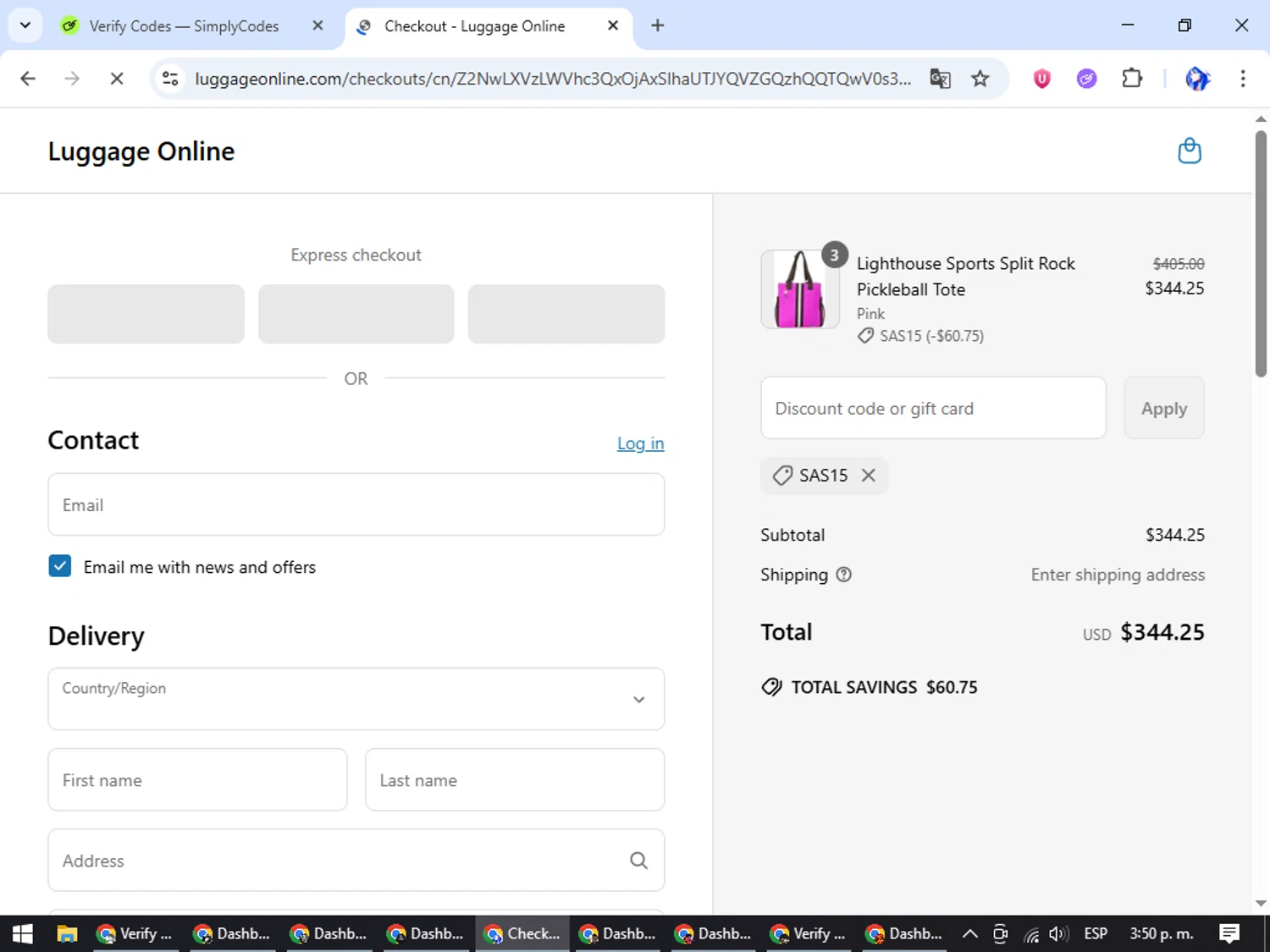Click the shipping help question mark icon
Screen dimensions: 1270x952
point(843,575)
